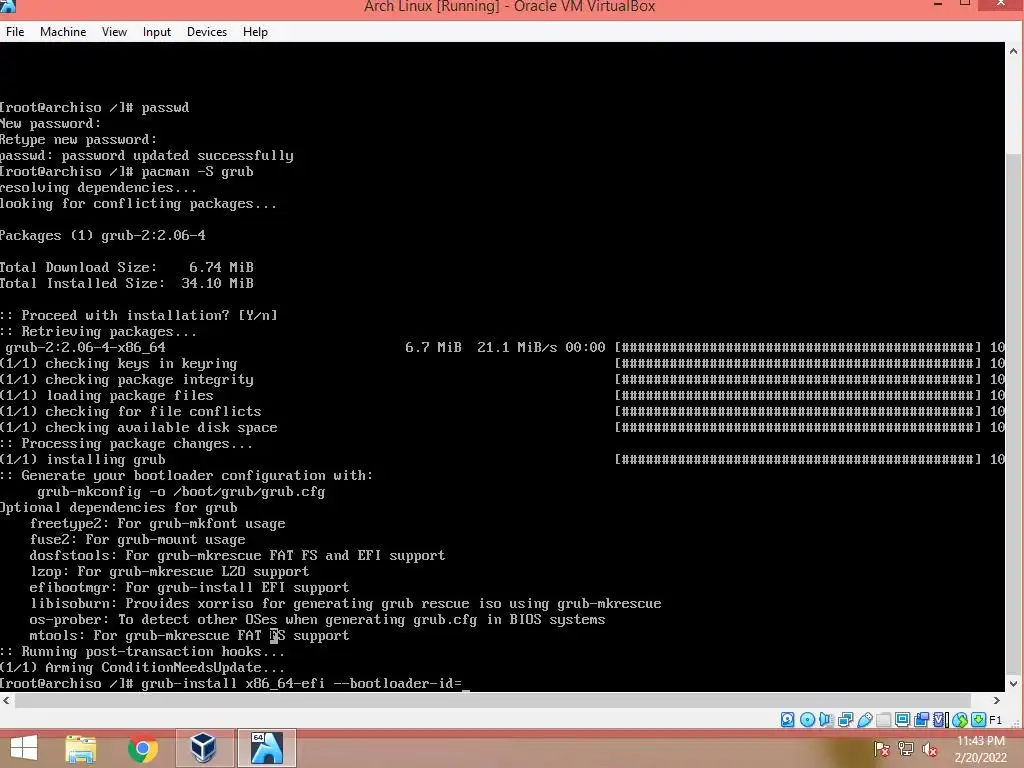Click the Action Center flag tray icon

pyautogui.click(x=882, y=749)
